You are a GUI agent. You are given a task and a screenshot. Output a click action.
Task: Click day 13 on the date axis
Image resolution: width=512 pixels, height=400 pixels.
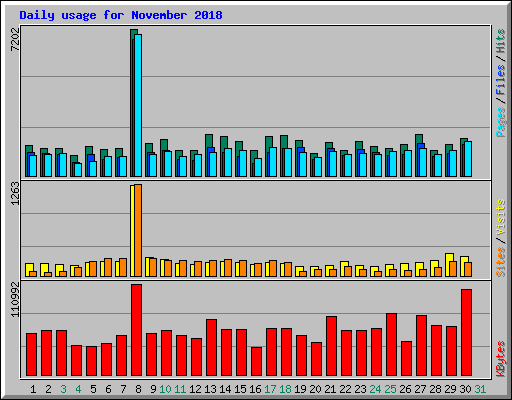210,389
